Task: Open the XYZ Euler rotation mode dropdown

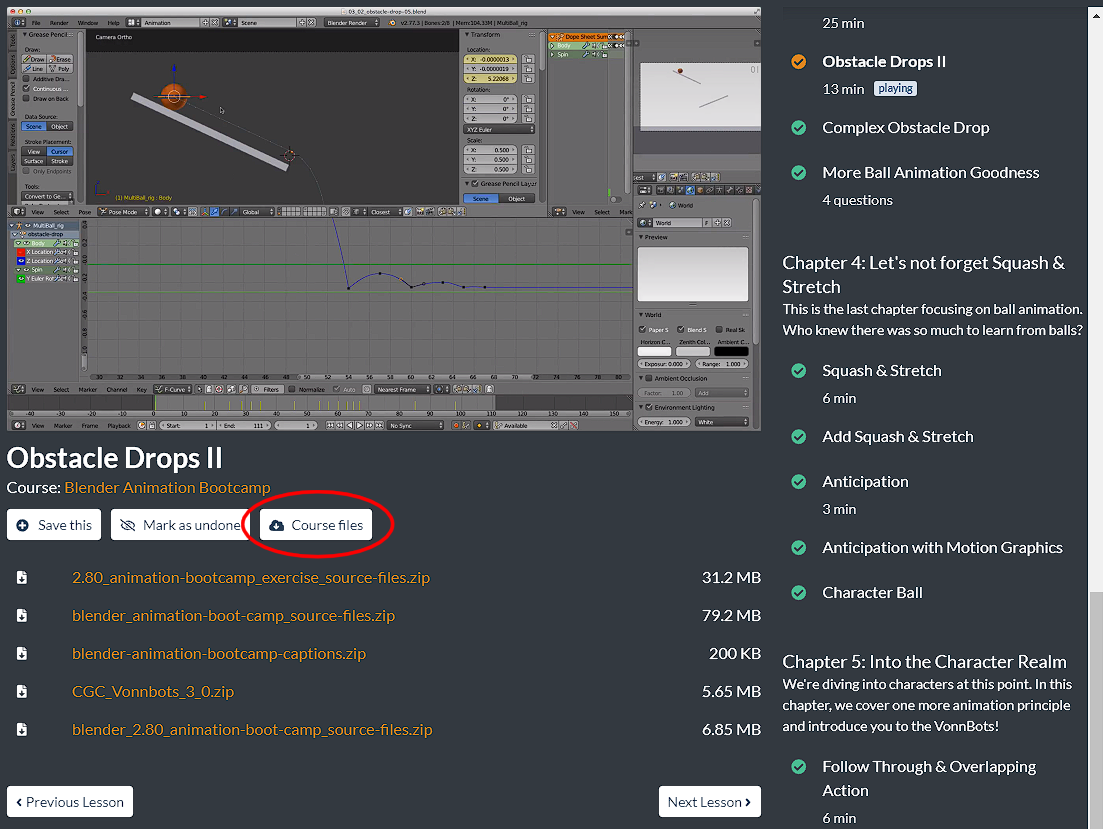Action: [x=499, y=129]
